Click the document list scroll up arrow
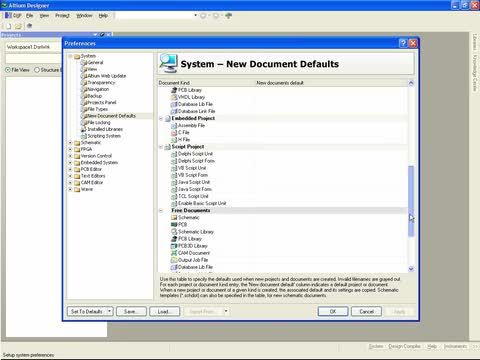The image size is (480, 360). (411, 83)
